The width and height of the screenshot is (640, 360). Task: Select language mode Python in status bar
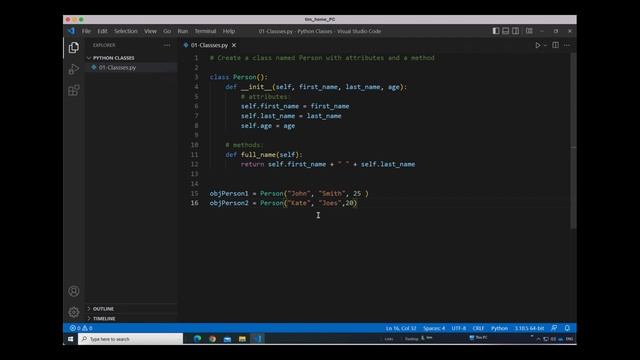click(499, 328)
